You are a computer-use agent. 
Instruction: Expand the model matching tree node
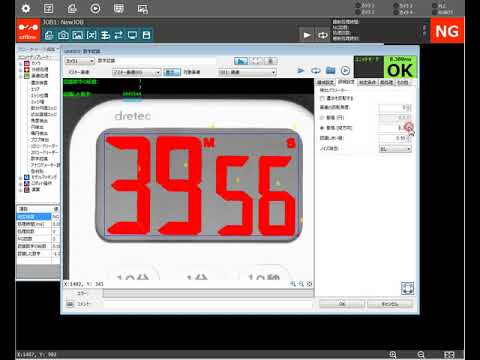[x=21, y=177]
